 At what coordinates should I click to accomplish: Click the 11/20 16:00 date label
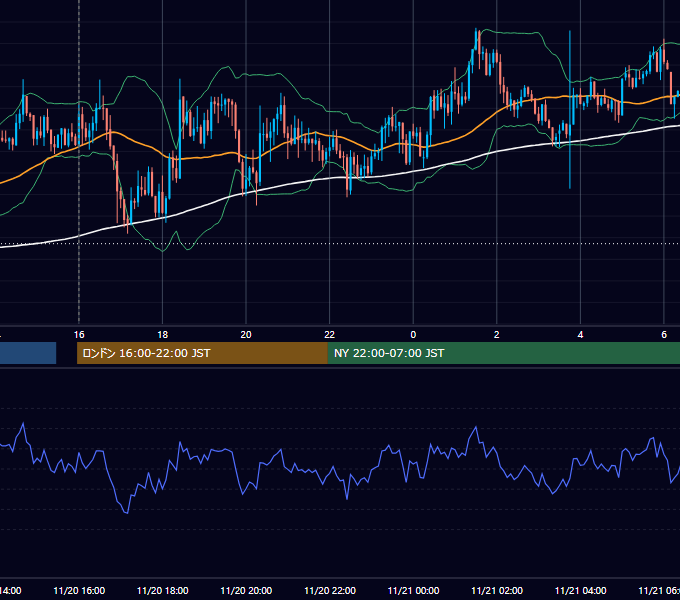pos(79,591)
